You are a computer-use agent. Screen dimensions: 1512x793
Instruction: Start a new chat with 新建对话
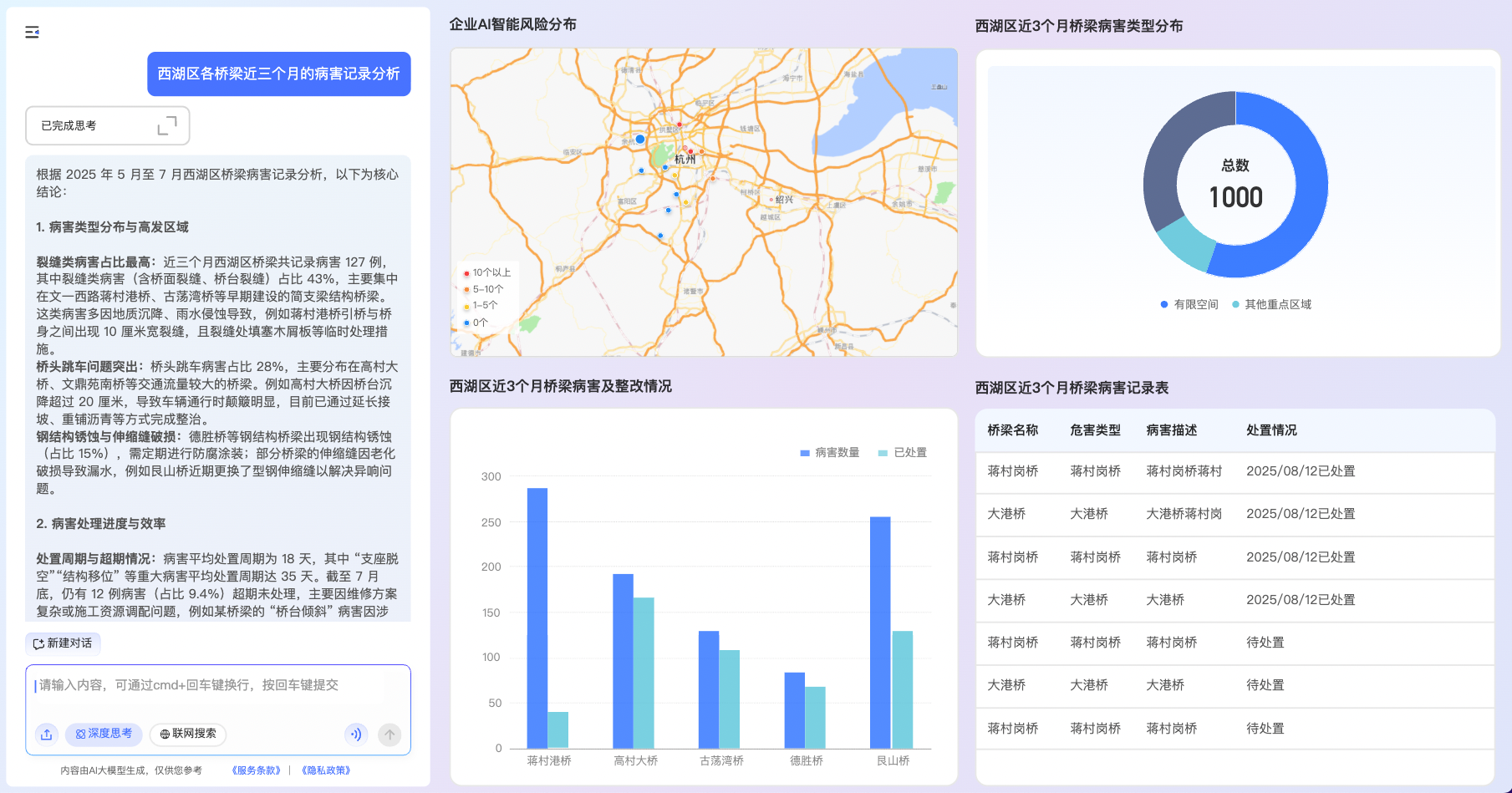click(63, 643)
